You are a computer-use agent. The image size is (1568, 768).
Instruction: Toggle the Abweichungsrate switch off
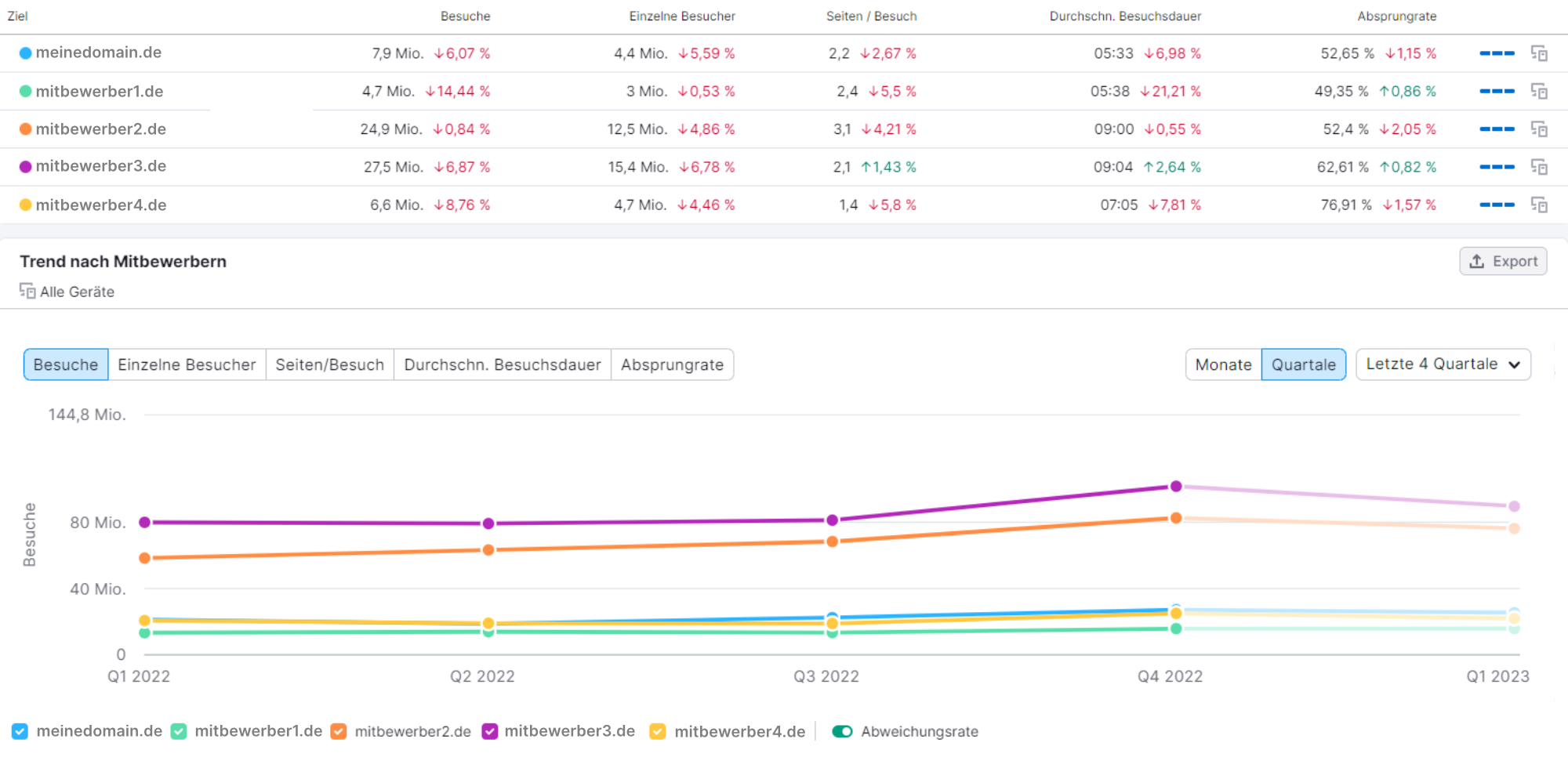point(842,731)
